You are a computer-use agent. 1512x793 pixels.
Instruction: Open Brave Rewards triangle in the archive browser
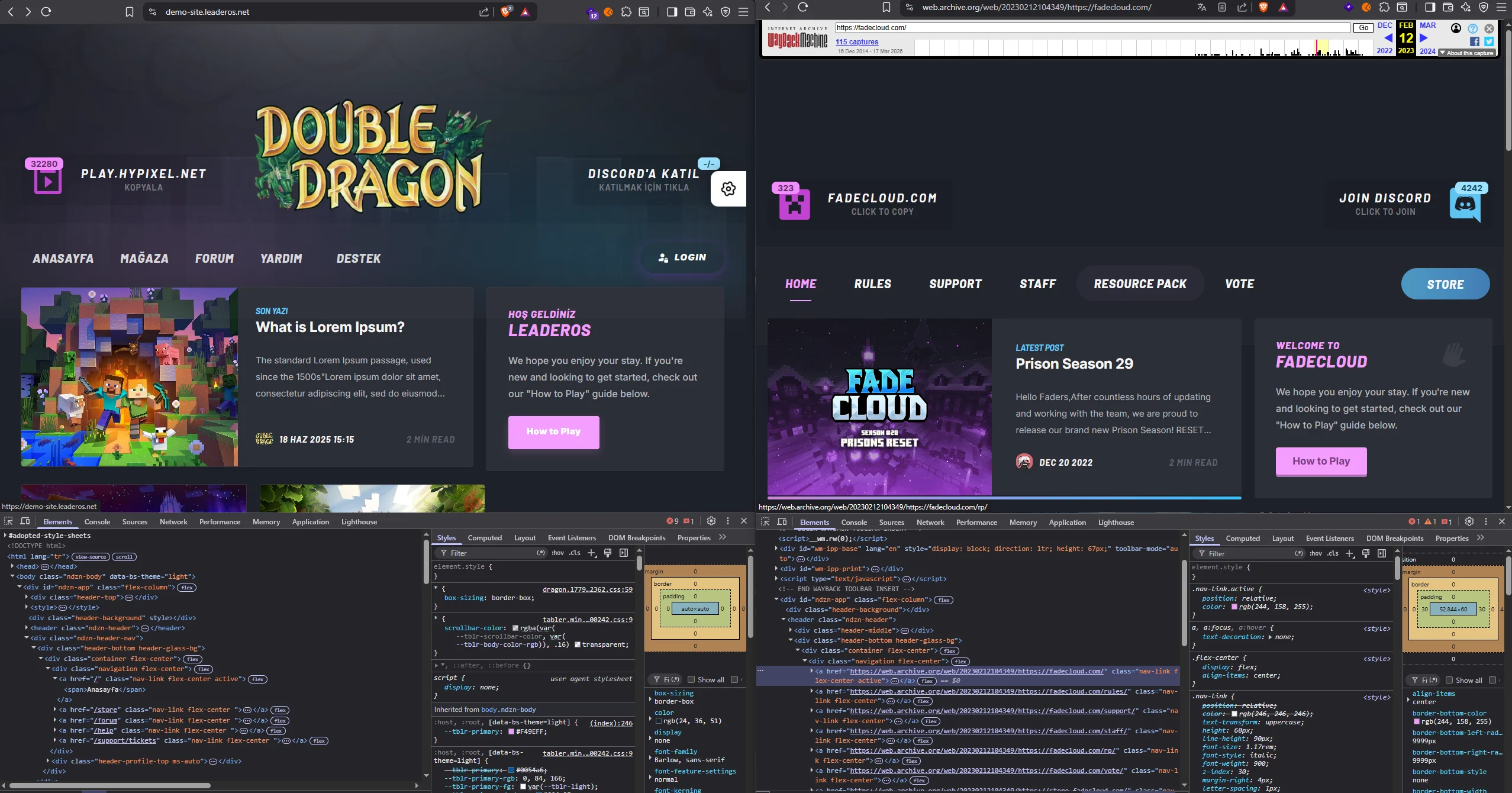[1283, 7]
